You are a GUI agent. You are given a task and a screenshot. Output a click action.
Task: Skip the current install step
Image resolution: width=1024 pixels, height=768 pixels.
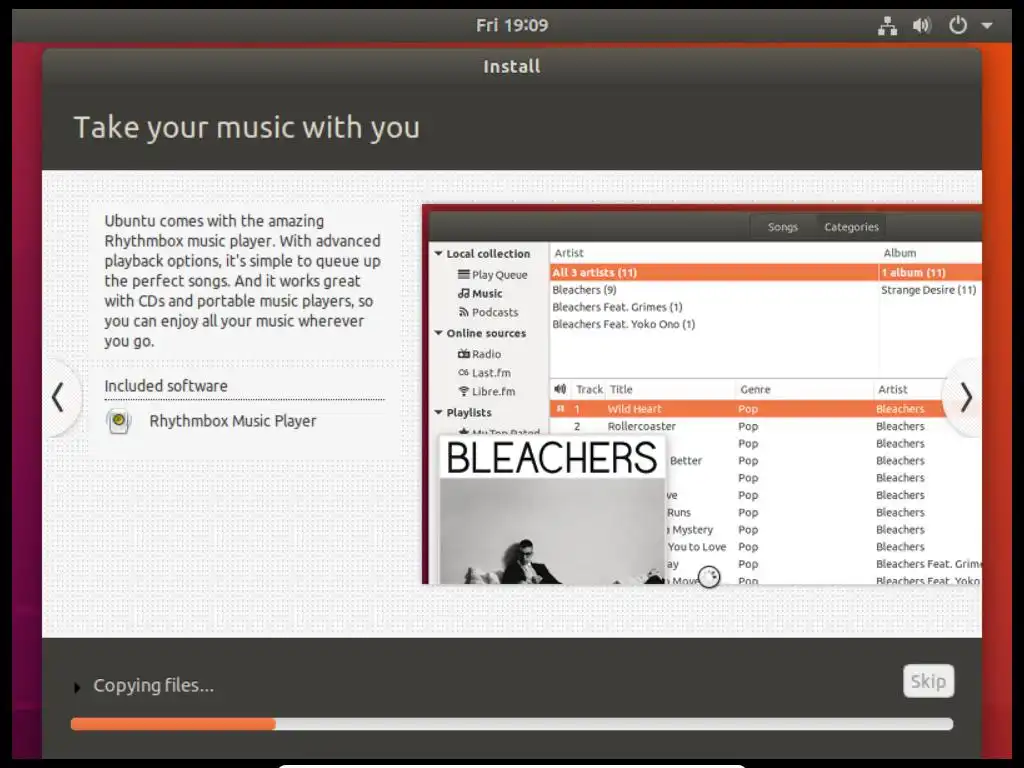click(x=928, y=681)
